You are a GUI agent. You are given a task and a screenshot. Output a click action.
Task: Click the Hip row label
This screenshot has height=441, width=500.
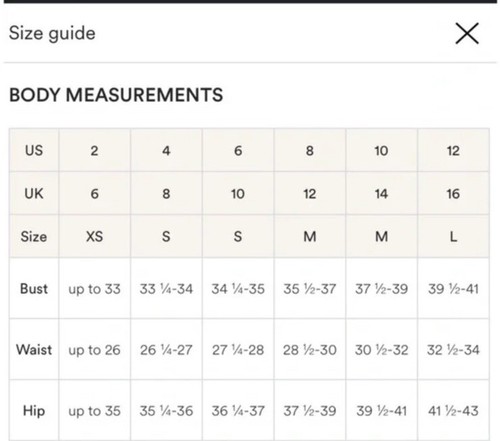pos(34,410)
